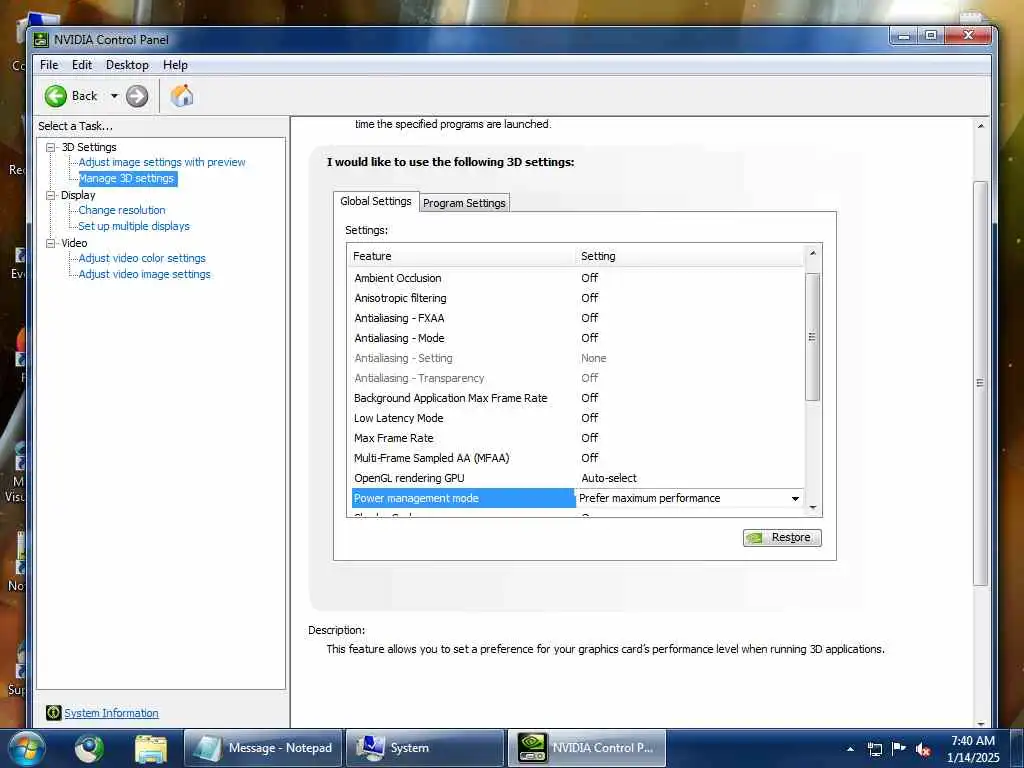
Task: Click network icon in system tray
Action: click(874, 749)
